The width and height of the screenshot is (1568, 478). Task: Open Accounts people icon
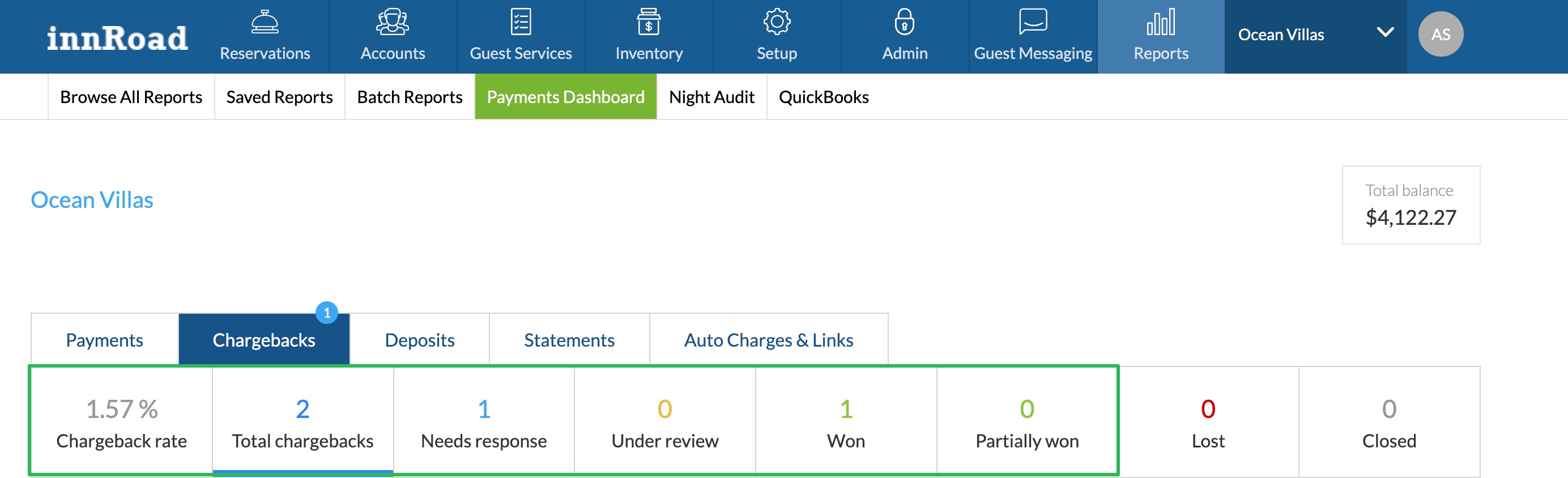click(x=393, y=22)
